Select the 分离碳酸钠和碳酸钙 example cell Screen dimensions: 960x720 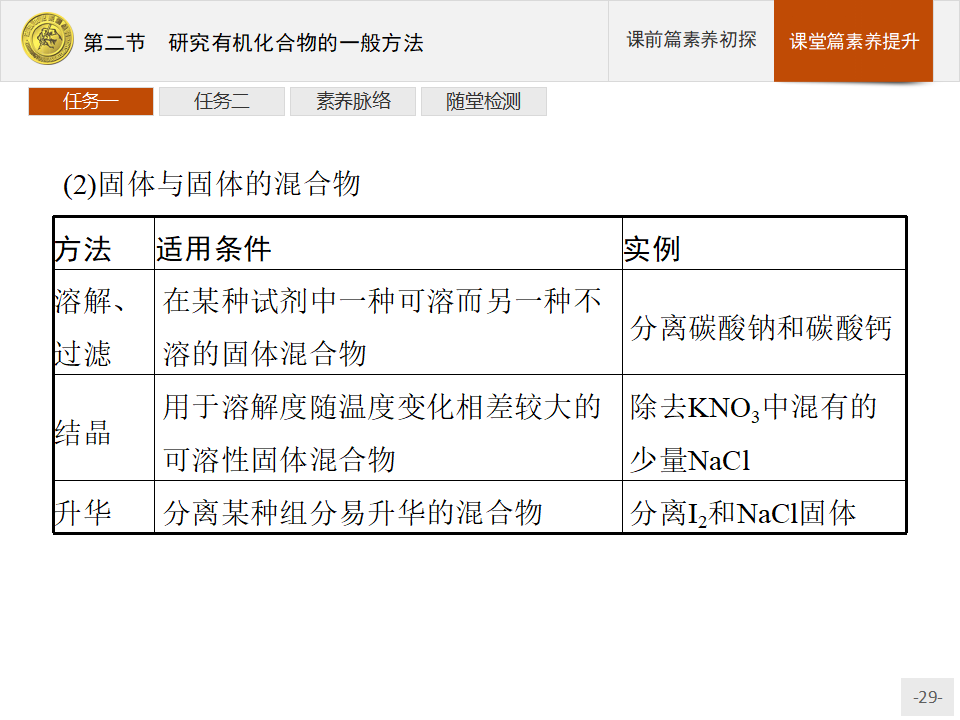tap(764, 323)
